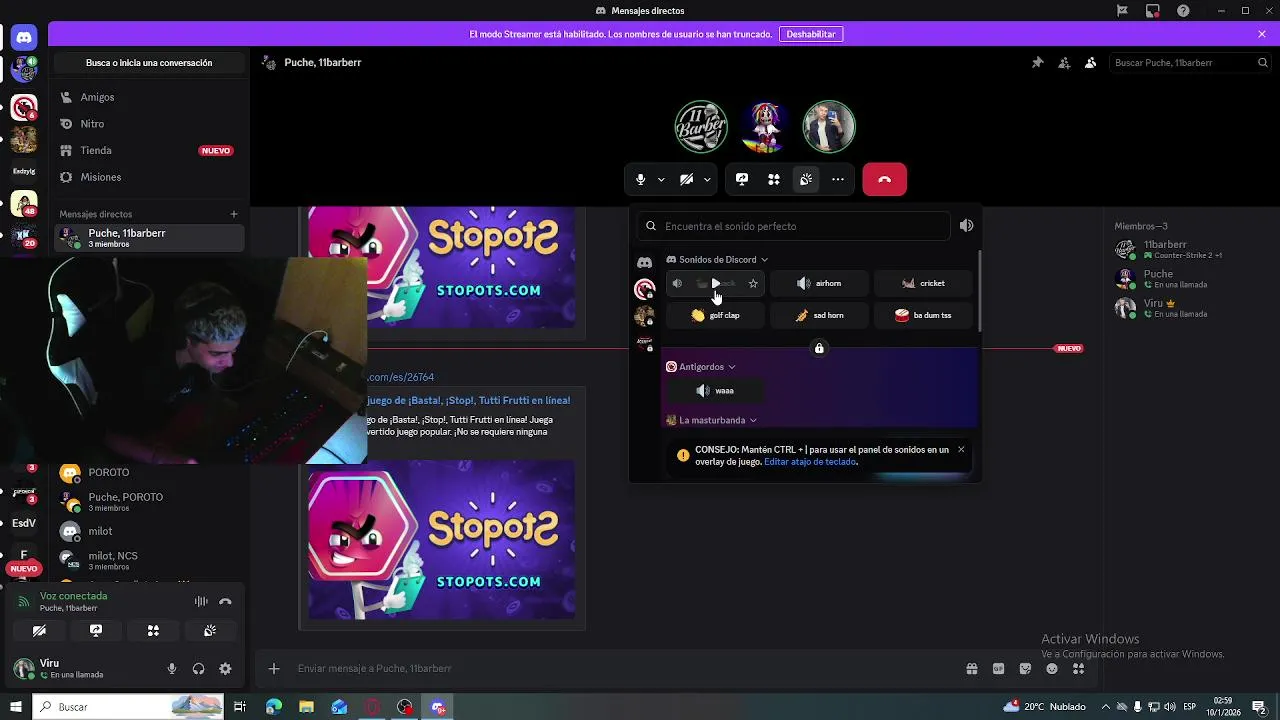Viewport: 1280px width, 720px height.
Task: Mute microphone in the call controls
Action: coord(641,179)
